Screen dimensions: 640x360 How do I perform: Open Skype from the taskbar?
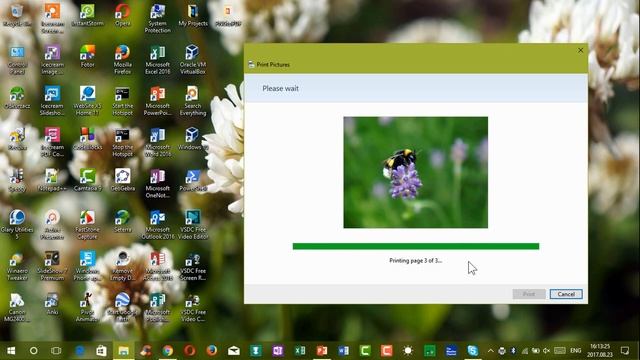(x=473, y=351)
